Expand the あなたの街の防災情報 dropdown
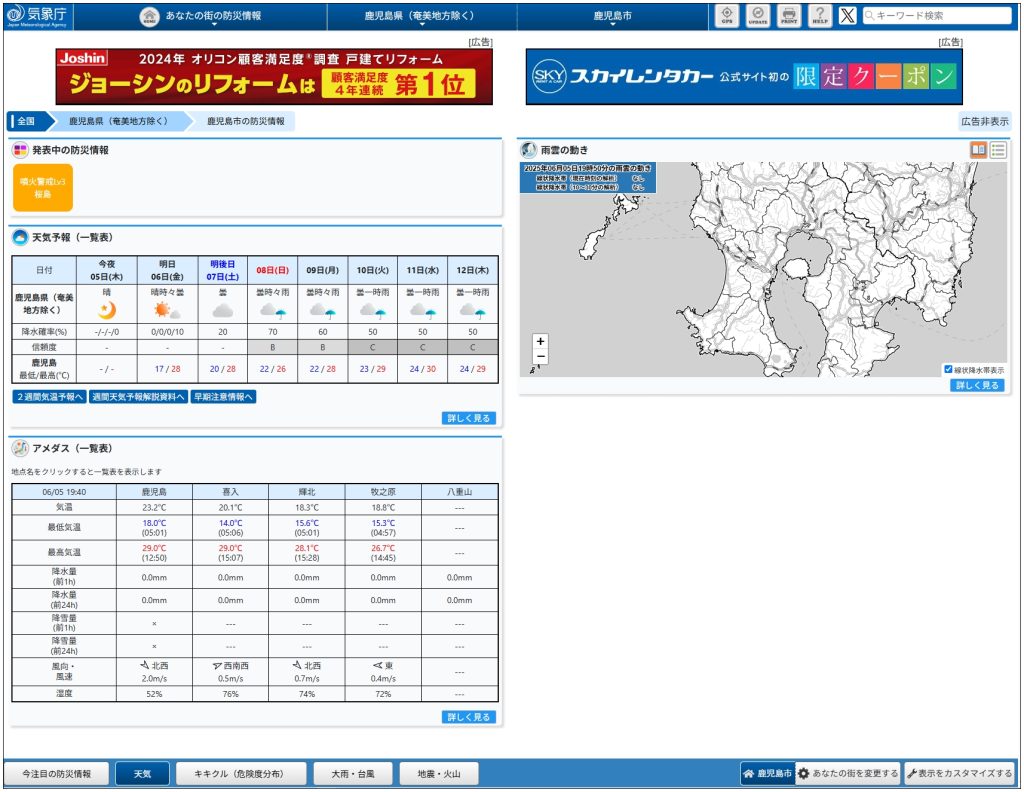 pyautogui.click(x=212, y=17)
